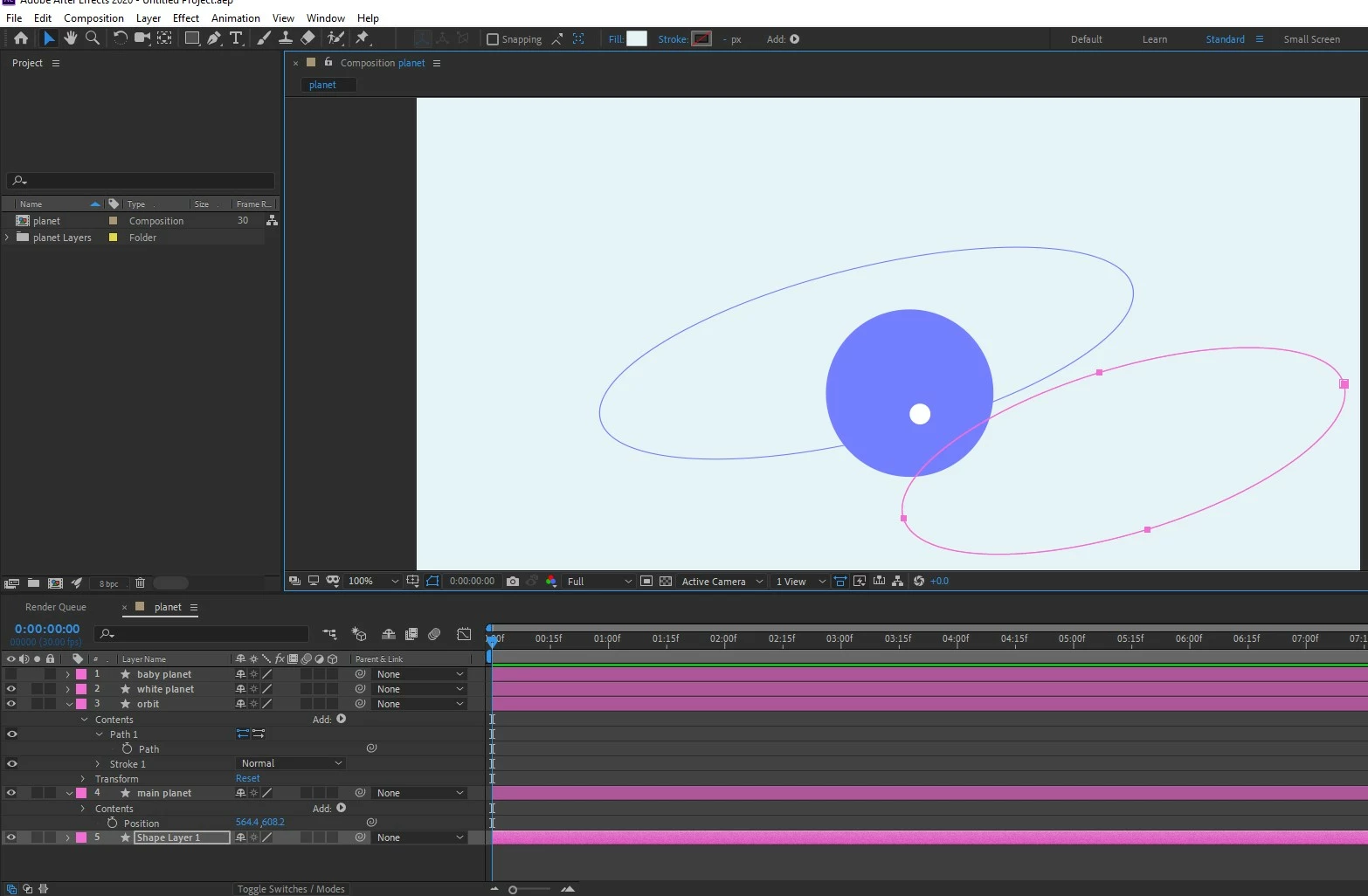
Task: Select the Rectangle shape tool
Action: 192,38
